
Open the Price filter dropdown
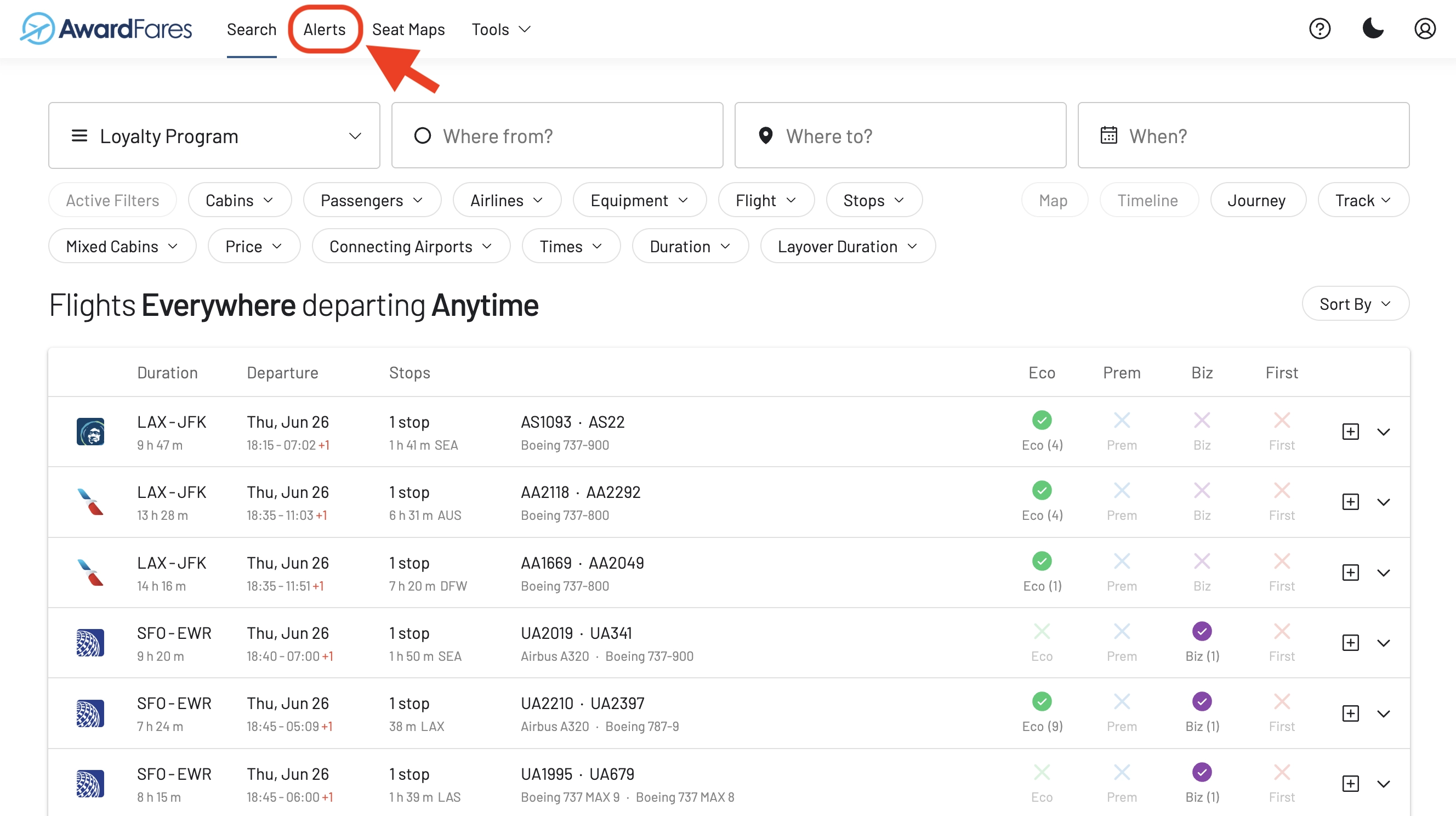tap(254, 246)
